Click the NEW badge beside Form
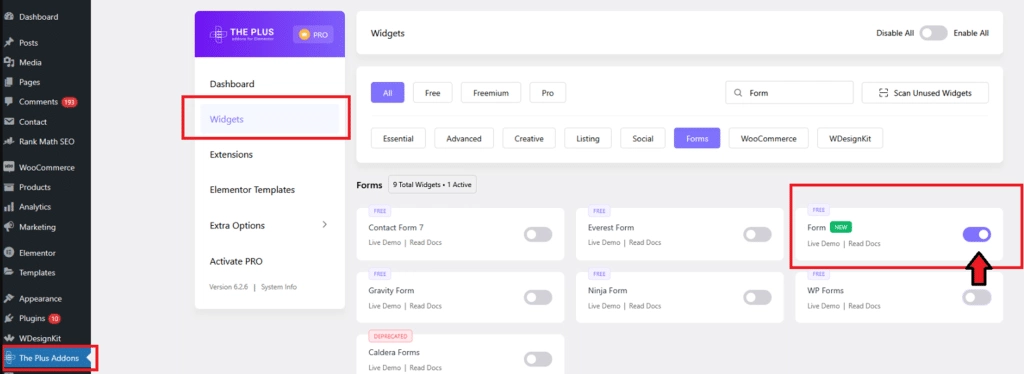 pos(840,227)
